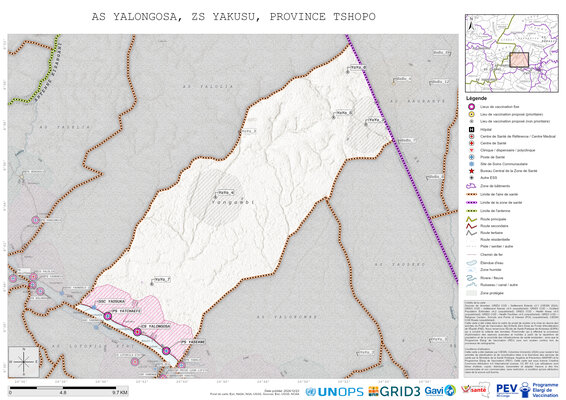Viewport: 566px width, 400px height.
Task: Click the YaYa_6 map label
Action: tap(344, 113)
